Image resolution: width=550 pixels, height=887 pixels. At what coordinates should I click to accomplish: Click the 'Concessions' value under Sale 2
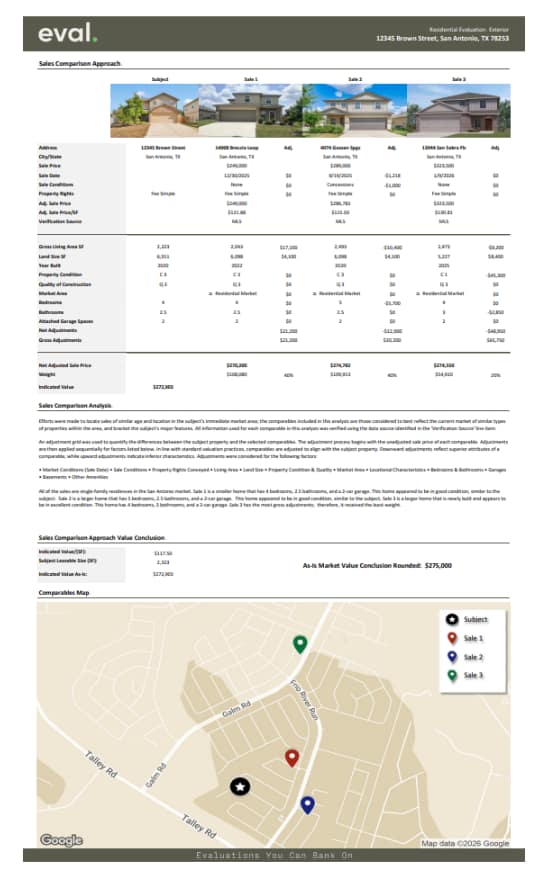click(340, 185)
